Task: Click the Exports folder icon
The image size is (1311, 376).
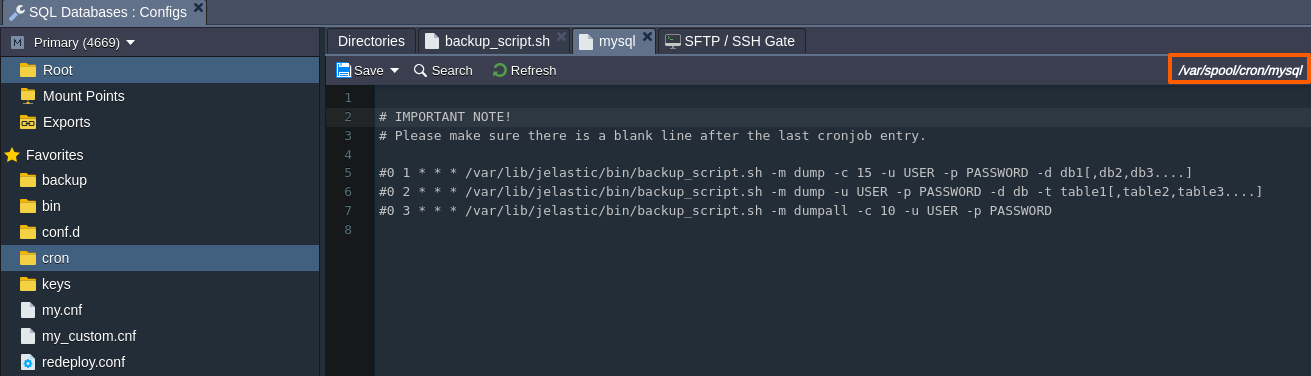Action: click(28, 122)
